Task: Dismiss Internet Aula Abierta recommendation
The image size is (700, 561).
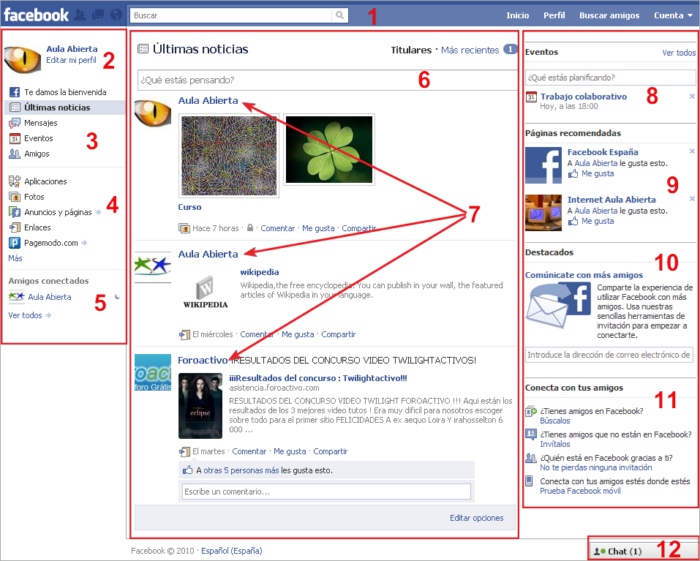Action: 692,199
